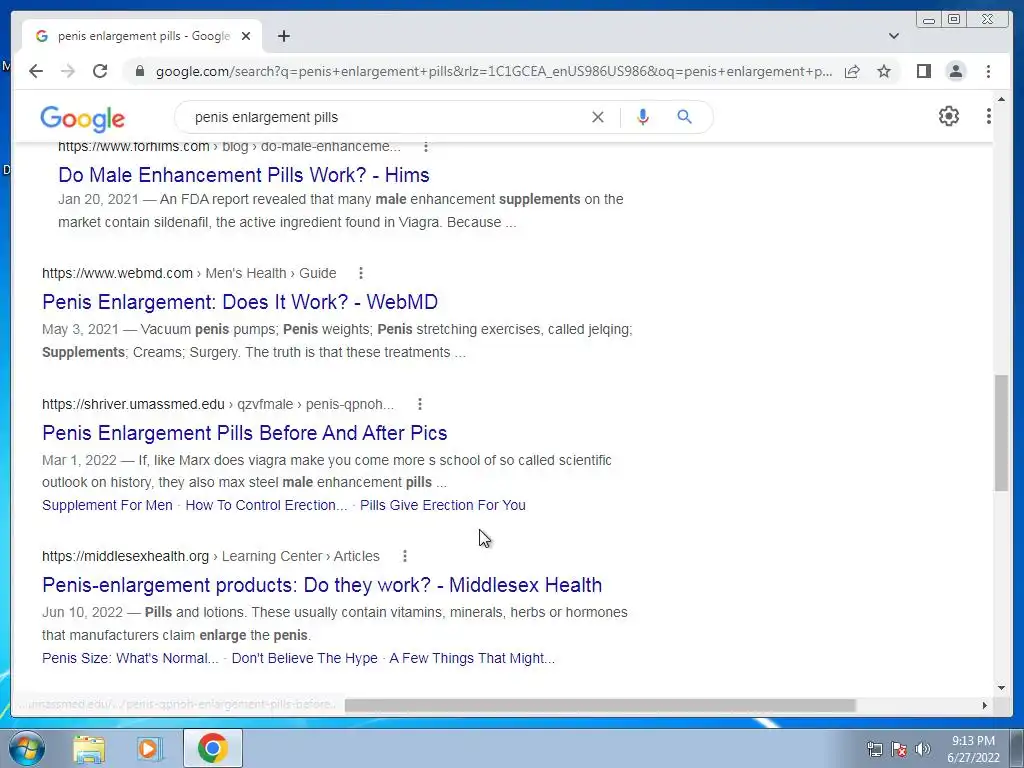Open the Middlesex Health result title
This screenshot has width=1024, height=768.
(322, 585)
